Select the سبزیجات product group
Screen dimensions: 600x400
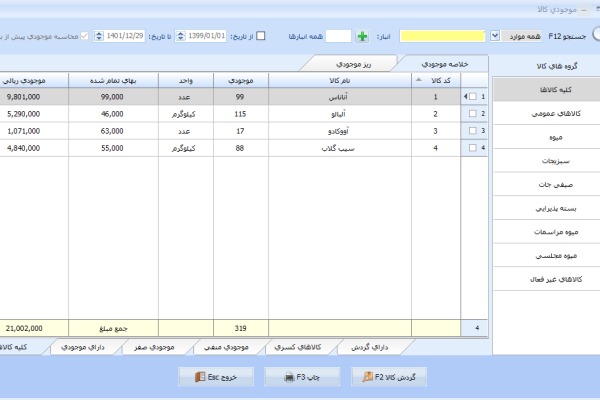coord(547,161)
